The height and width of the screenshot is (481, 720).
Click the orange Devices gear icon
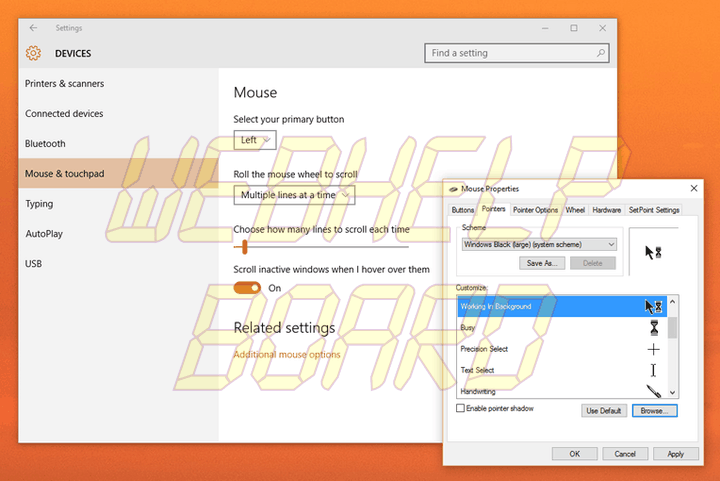coord(33,53)
